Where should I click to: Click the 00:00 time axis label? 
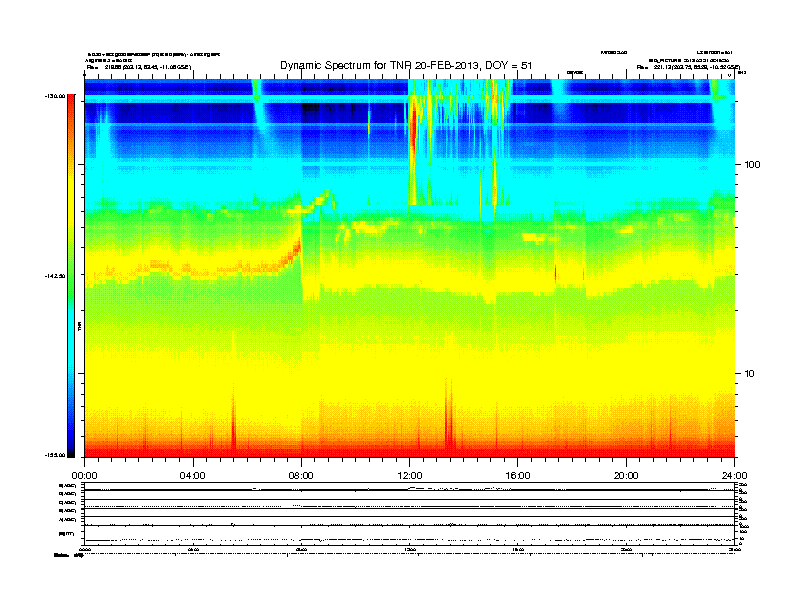tap(84, 476)
